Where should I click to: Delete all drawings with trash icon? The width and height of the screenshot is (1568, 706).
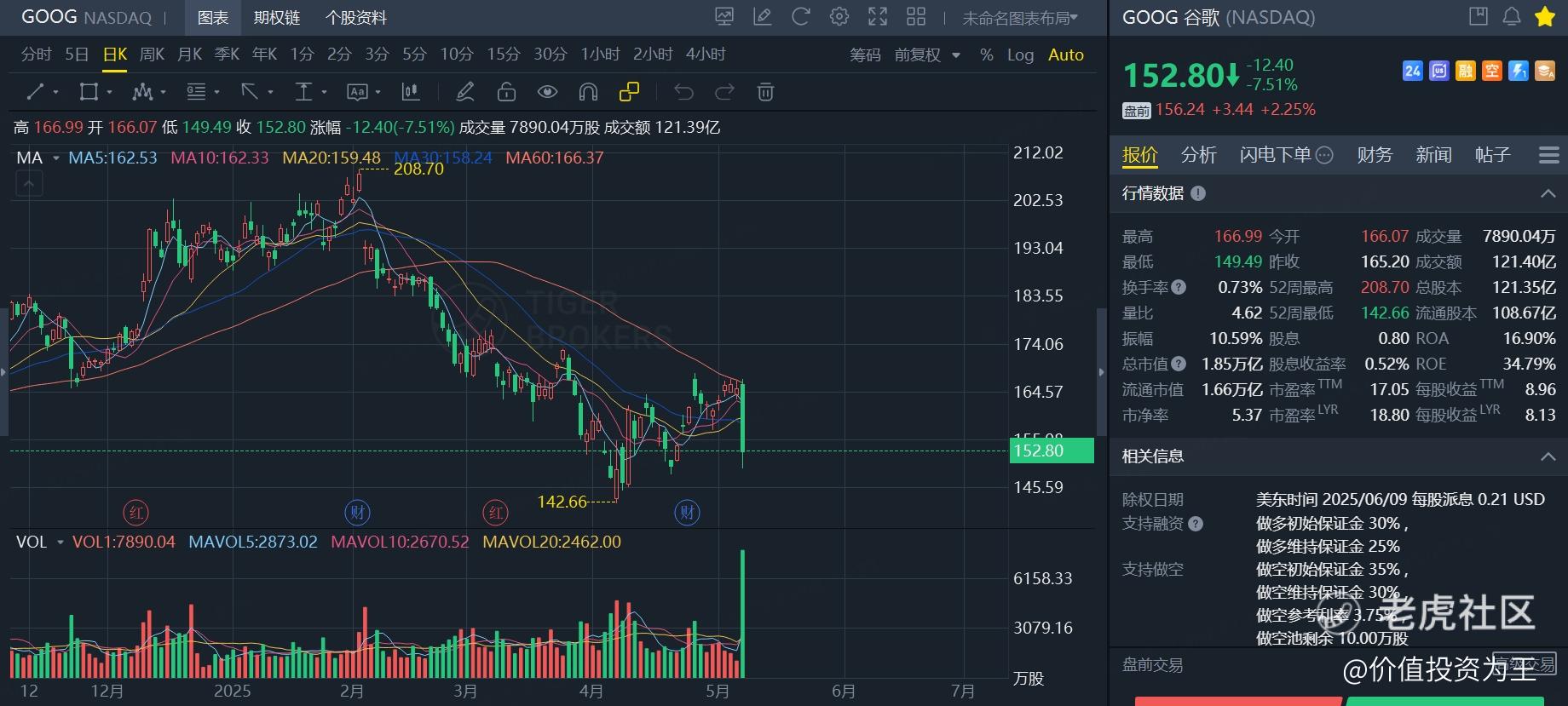pos(765,92)
